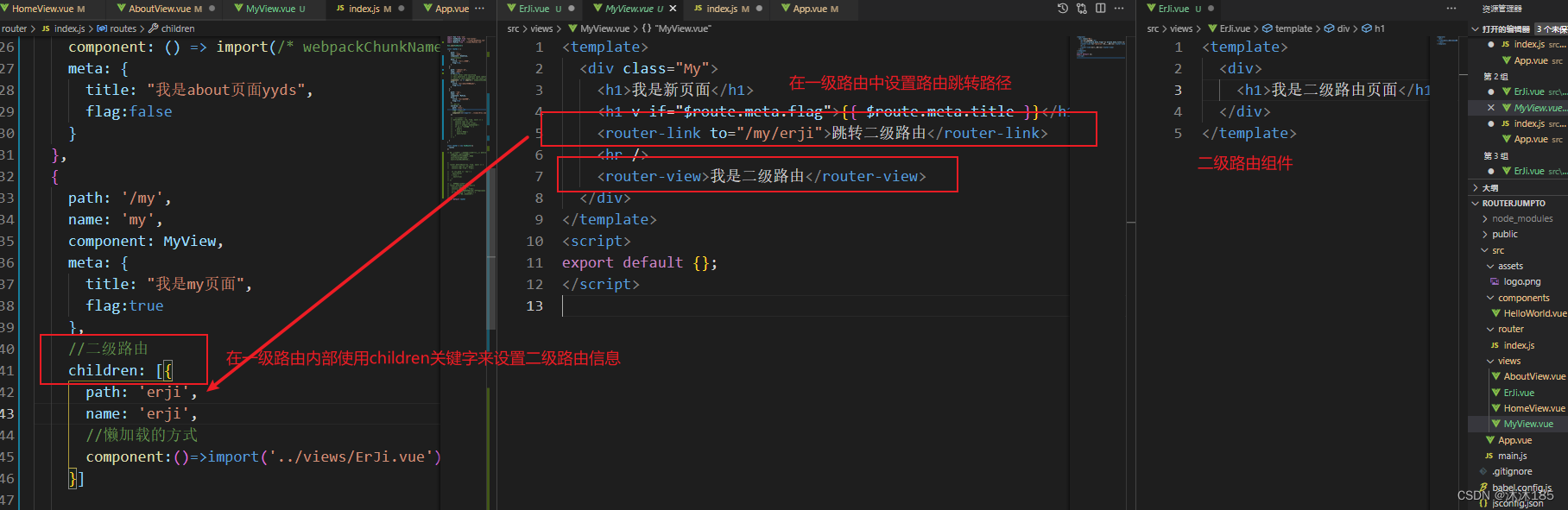The height and width of the screenshot is (510, 1568).
Task: Click 'flag:true' text in index.js editor
Action: pos(124,305)
